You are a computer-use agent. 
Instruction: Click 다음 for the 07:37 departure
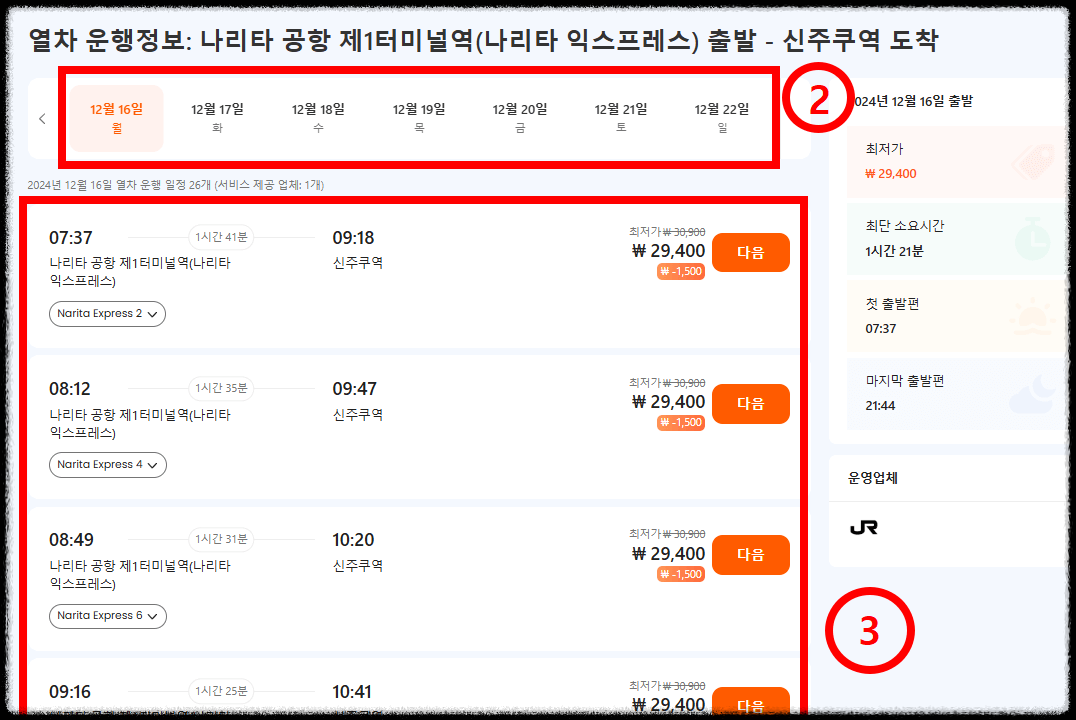[x=751, y=252]
